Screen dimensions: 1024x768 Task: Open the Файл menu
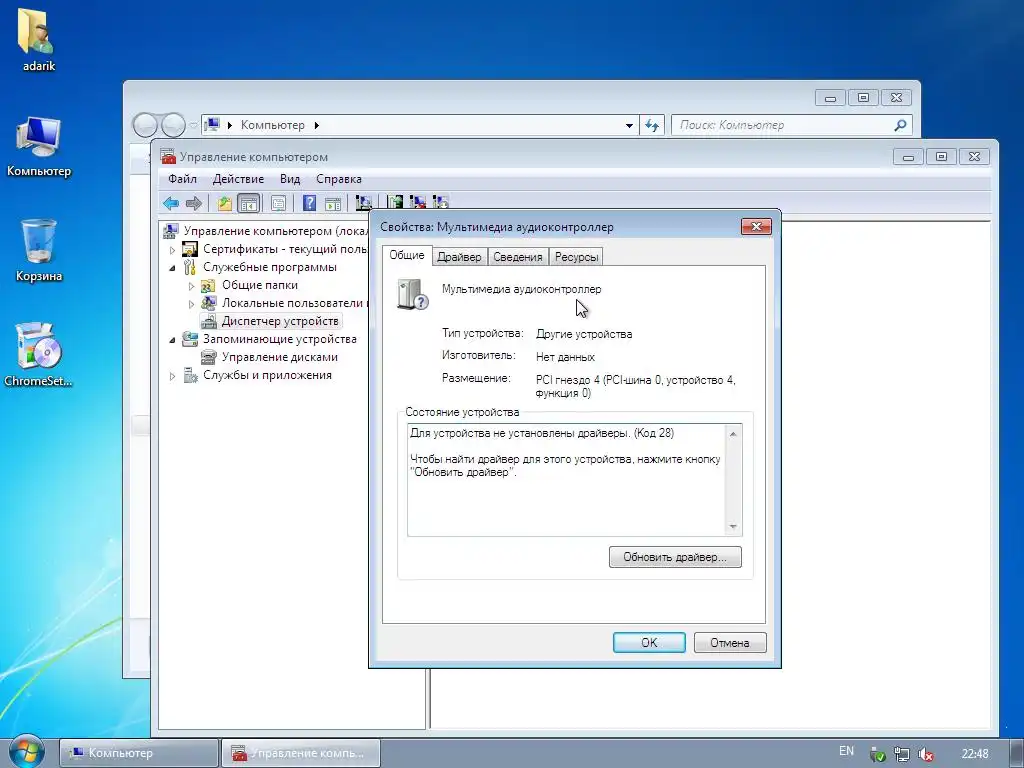pyautogui.click(x=182, y=179)
